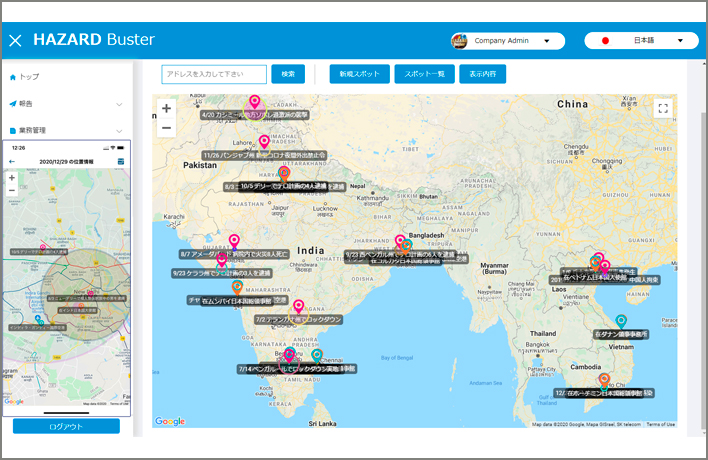This screenshot has width=708, height=460.
Task: Select the pink marker at Bengaluru
Action: point(289,356)
